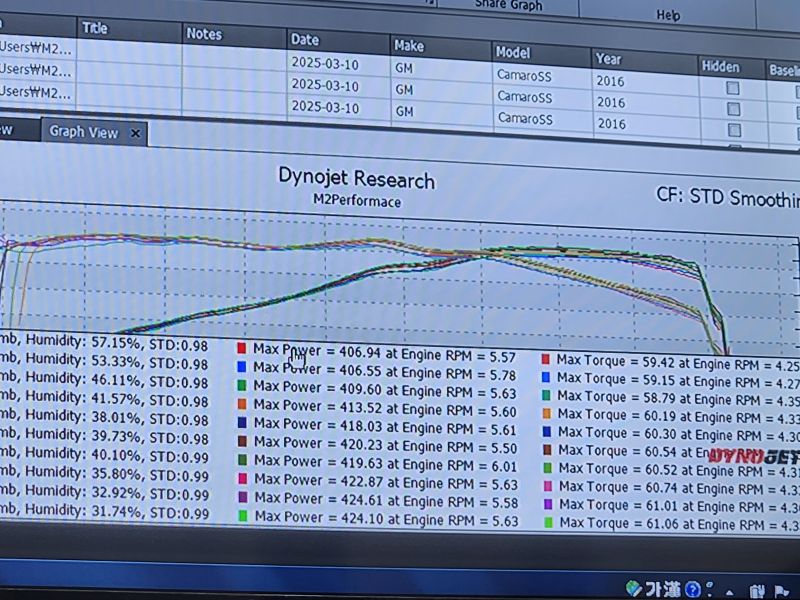The width and height of the screenshot is (800, 600).
Task: Click the purple swatch beside Max Torque 61.01
Action: tap(548, 504)
